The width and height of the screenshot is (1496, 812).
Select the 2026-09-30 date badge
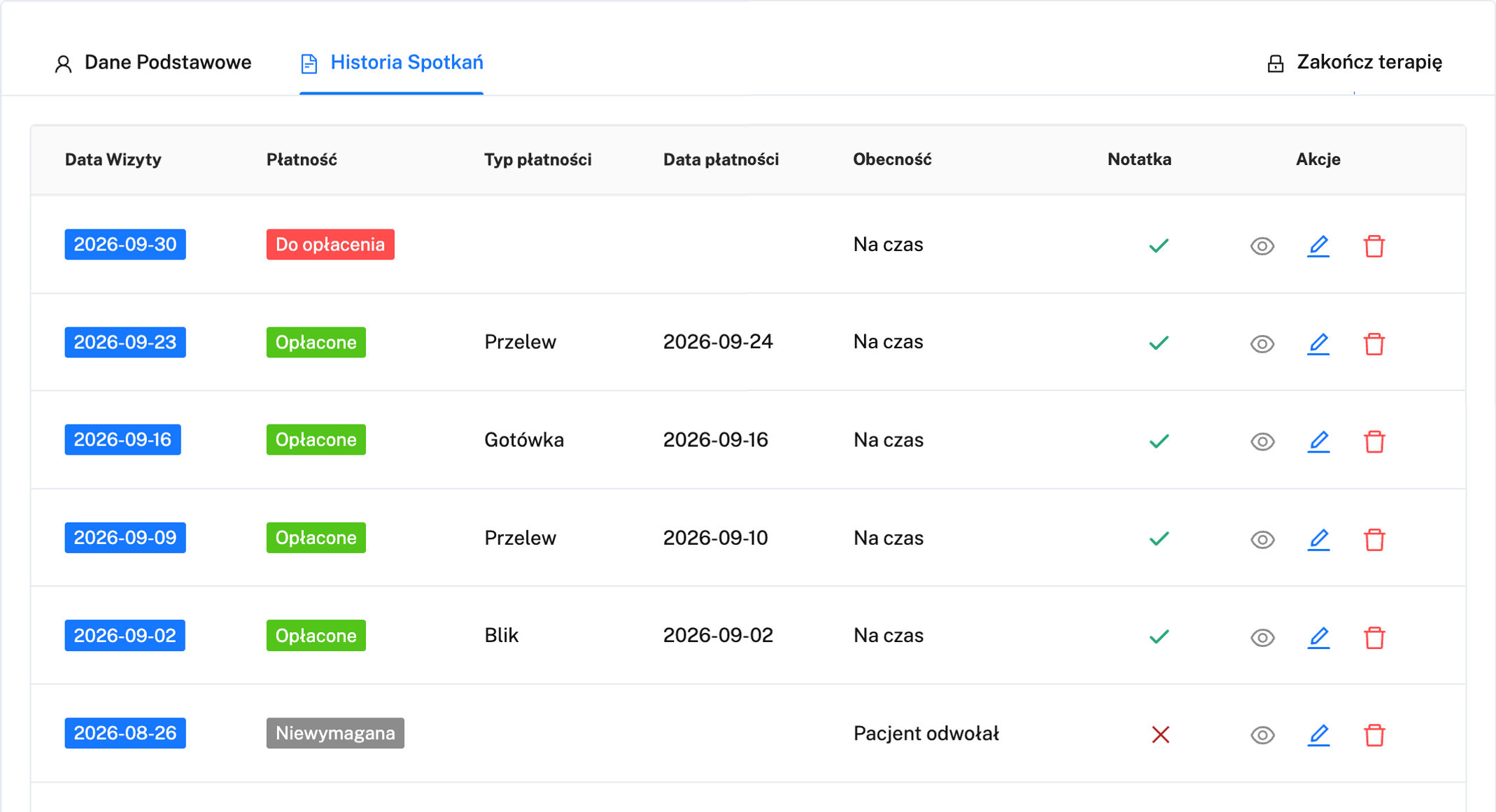(x=125, y=244)
